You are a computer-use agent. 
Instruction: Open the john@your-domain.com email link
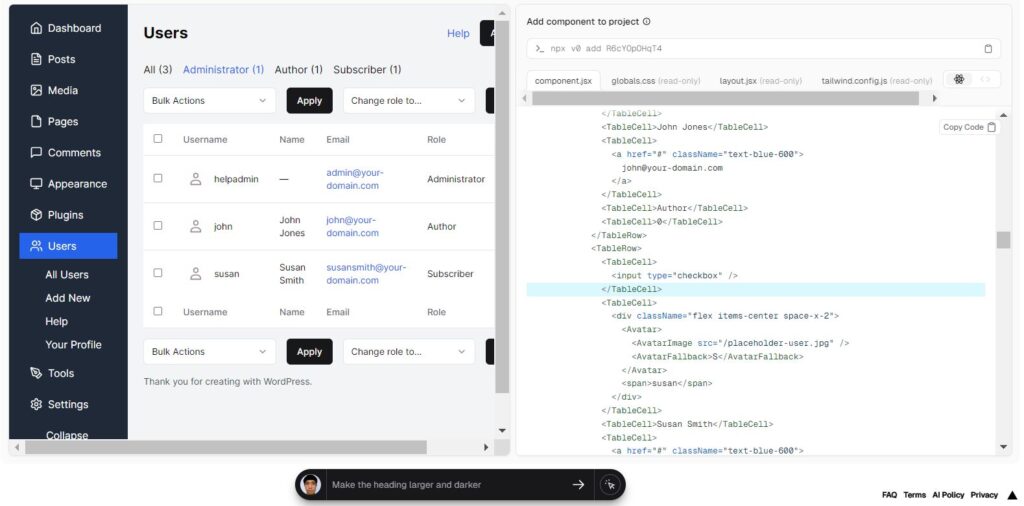353,227
